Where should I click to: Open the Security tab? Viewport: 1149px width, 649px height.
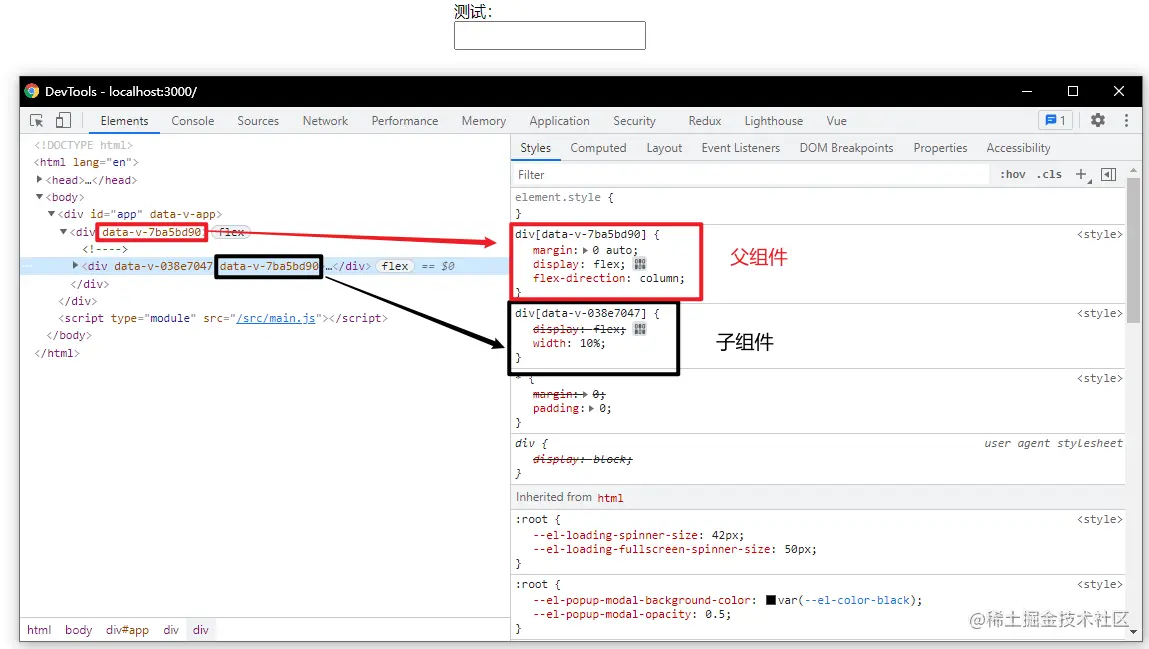tap(635, 121)
